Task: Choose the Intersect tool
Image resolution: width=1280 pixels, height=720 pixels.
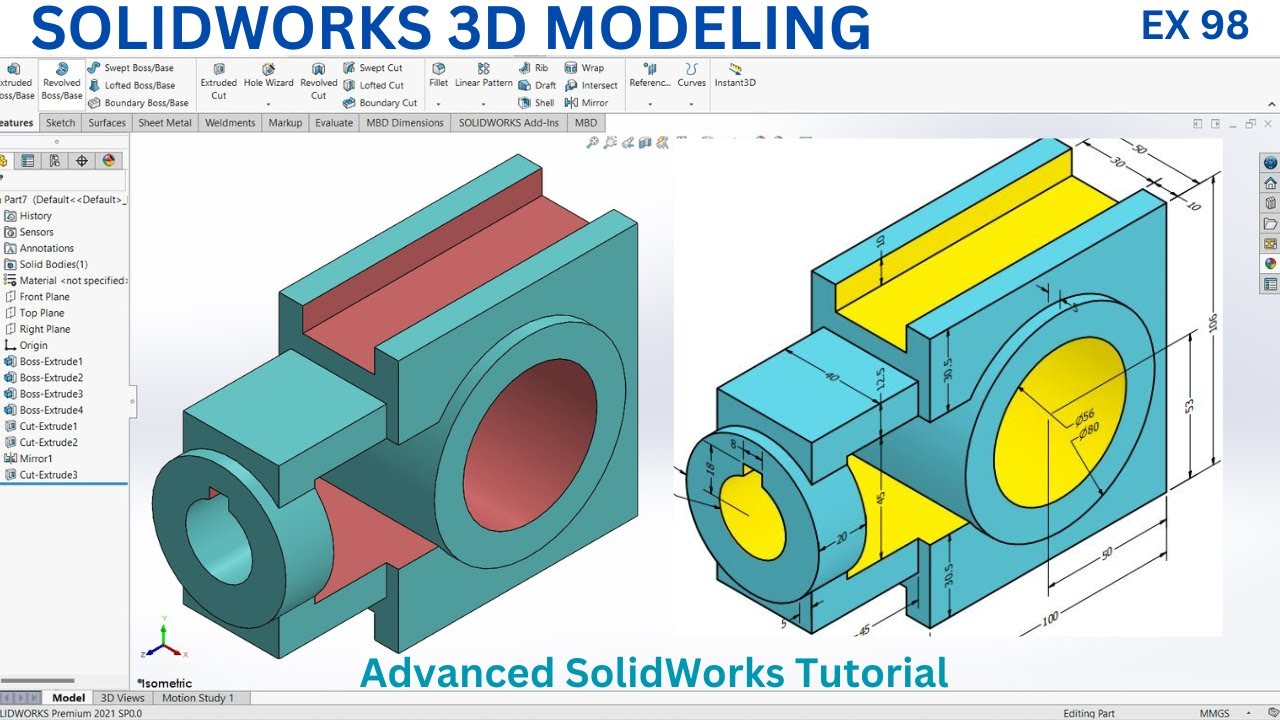Action: 591,85
